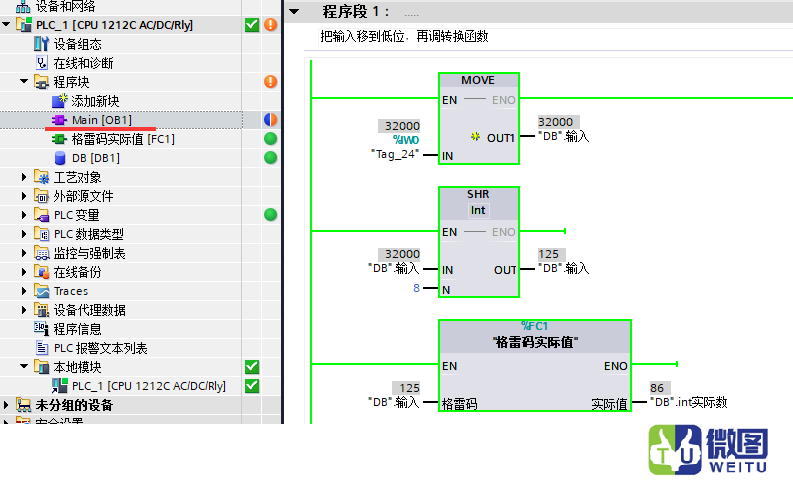Click the 外部源文件 folder icon
This screenshot has height=492, width=793.
coord(41,196)
